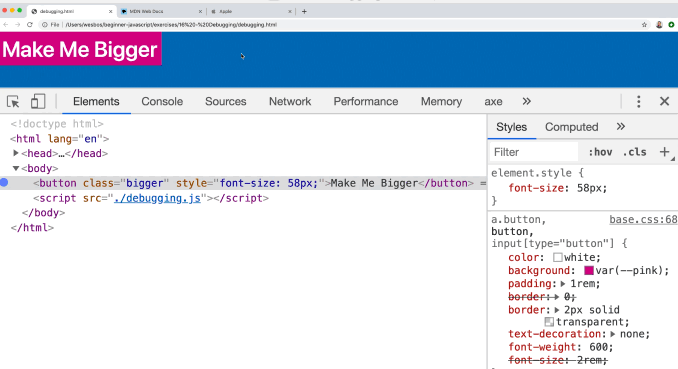Toggle the device toolbar icon
Image resolution: width=678 pixels, height=369 pixels.
(x=38, y=102)
